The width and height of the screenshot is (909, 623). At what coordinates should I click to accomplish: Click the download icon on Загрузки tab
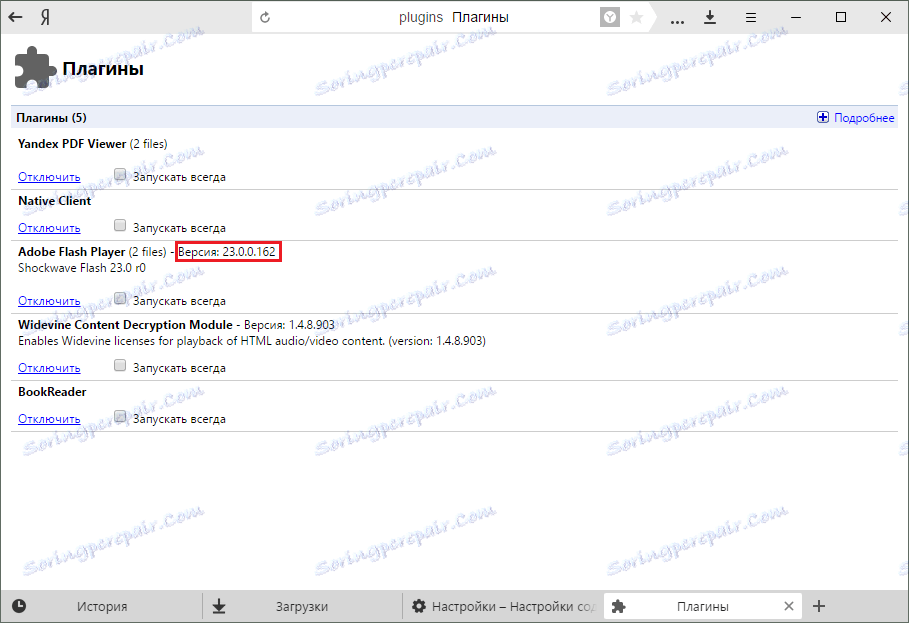pyautogui.click(x=219, y=606)
